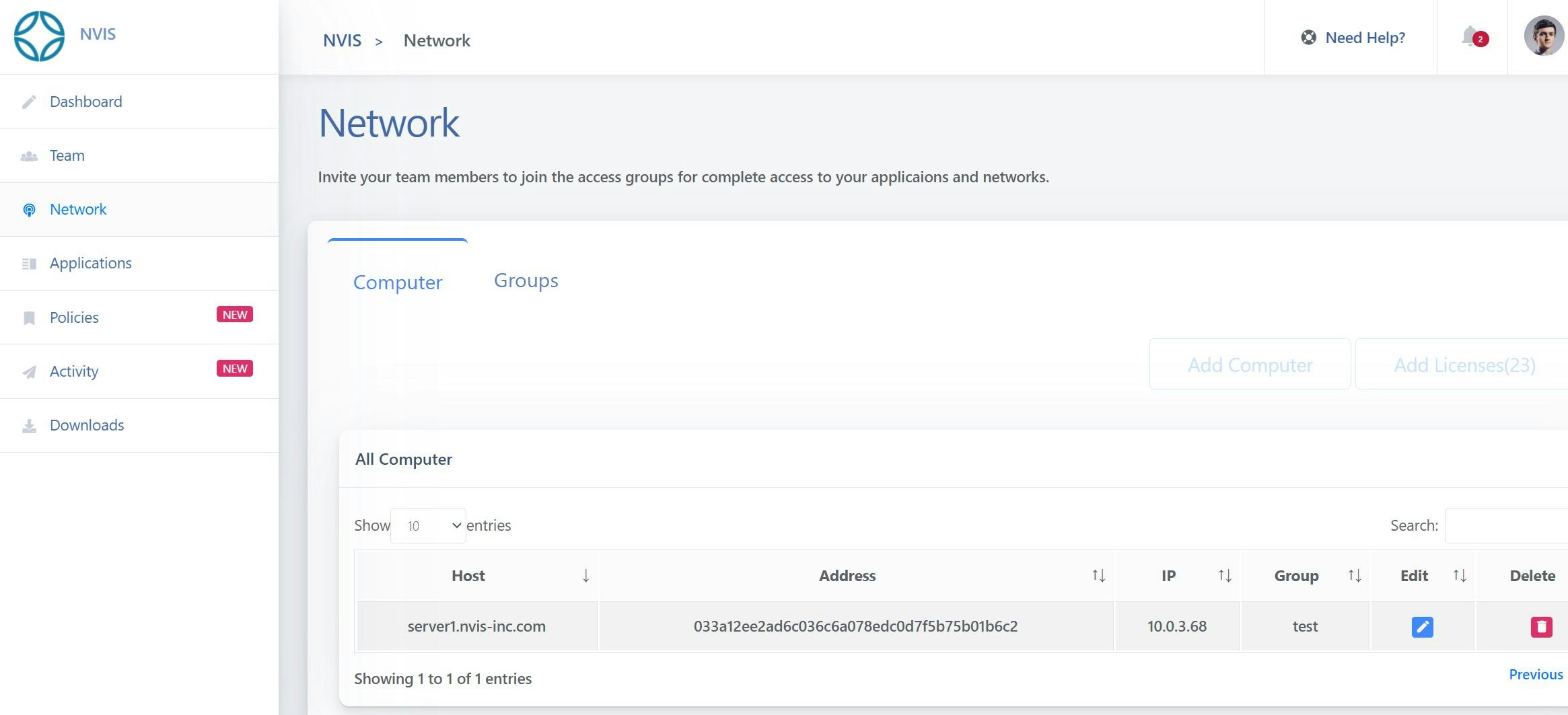1568x715 pixels.
Task: Click the Network icon in the sidebar
Action: point(29,209)
